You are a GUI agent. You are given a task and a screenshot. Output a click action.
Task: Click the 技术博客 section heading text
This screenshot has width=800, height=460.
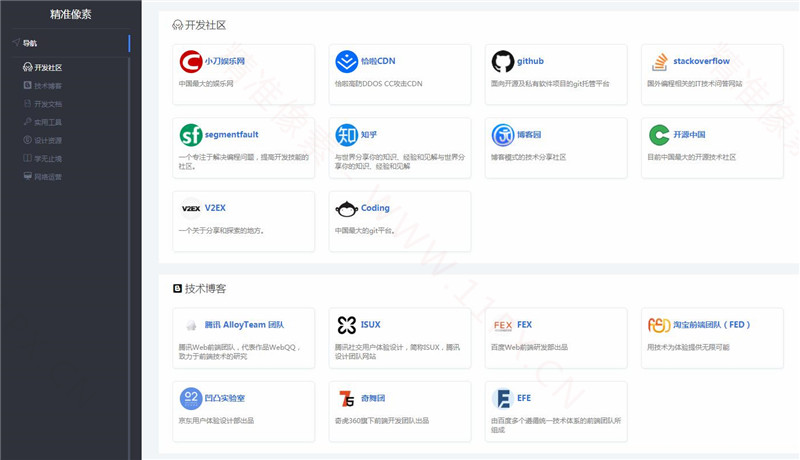(x=205, y=289)
